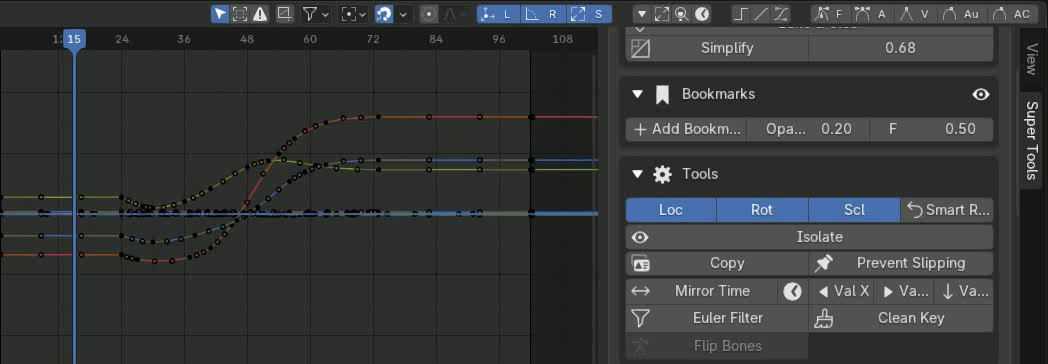The height and width of the screenshot is (364, 1048).
Task: Collapse the Bookmarks panel triangle
Action: coord(638,94)
